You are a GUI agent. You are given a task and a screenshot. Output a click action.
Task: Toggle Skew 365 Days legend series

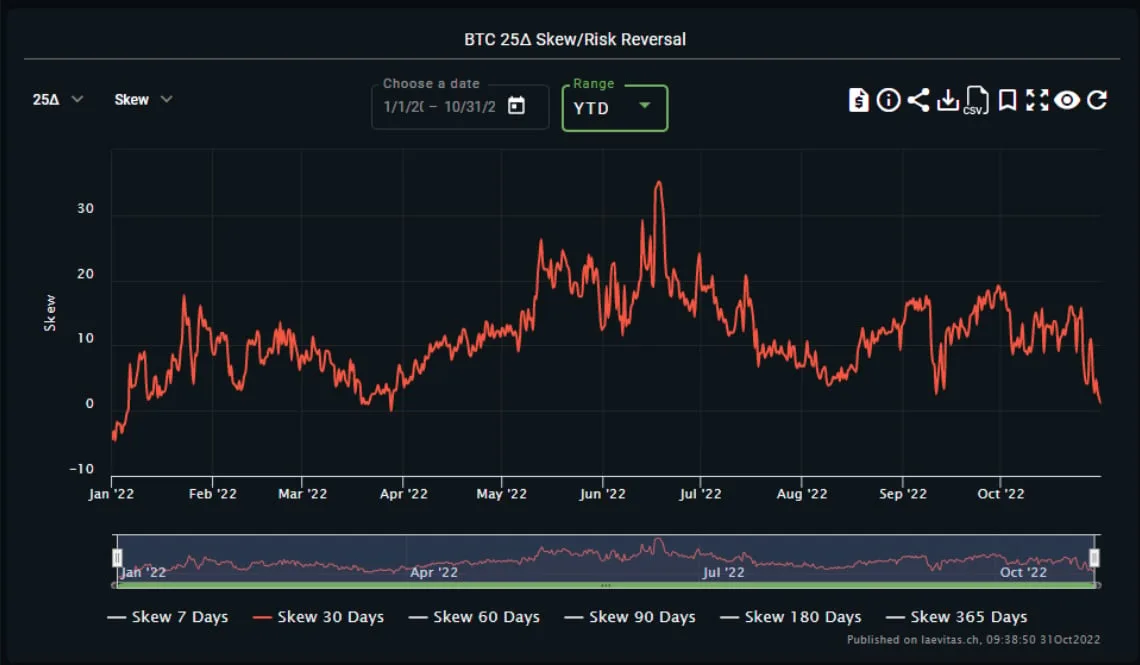(x=956, y=617)
